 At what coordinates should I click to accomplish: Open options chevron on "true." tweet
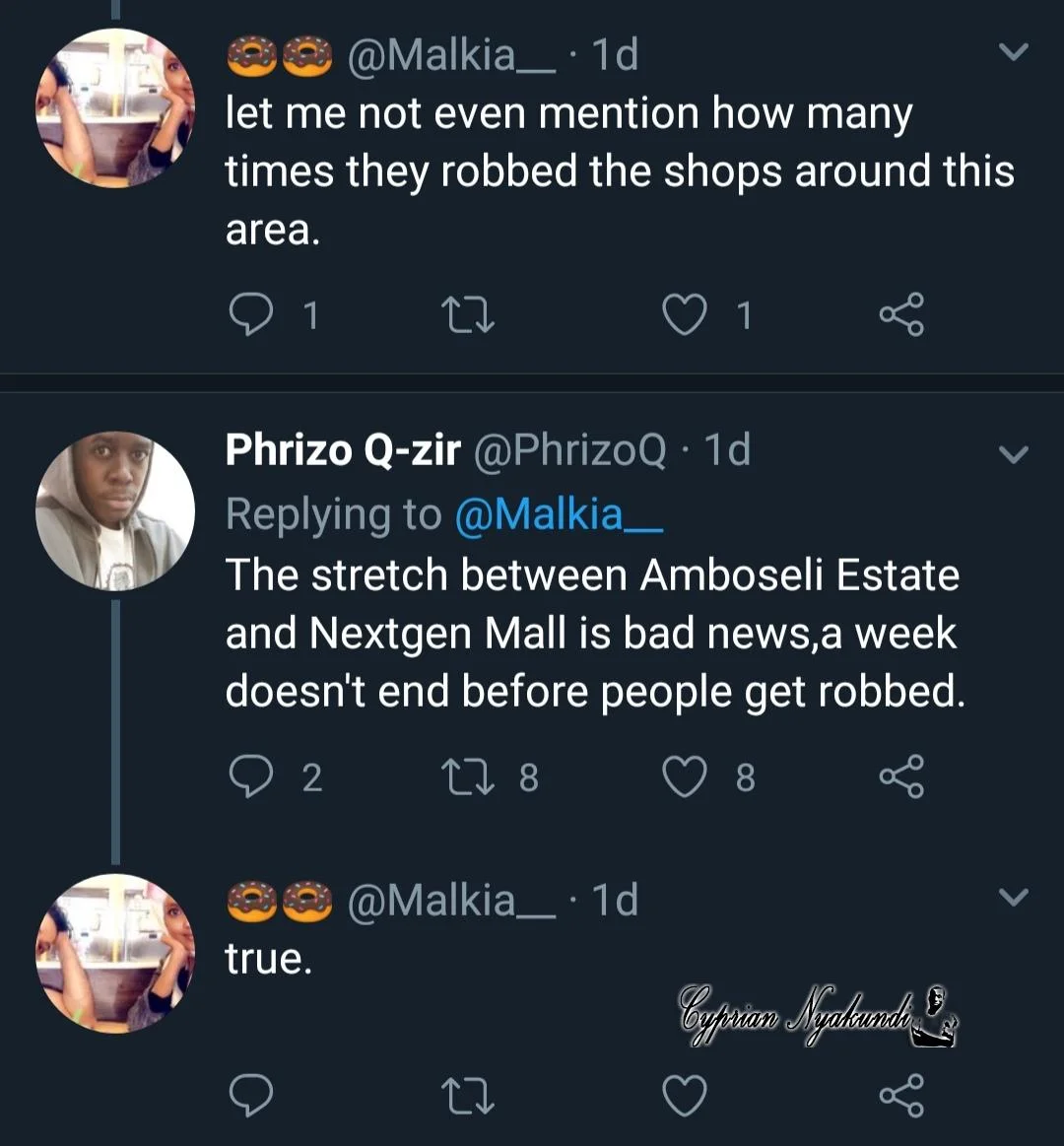click(x=1013, y=896)
